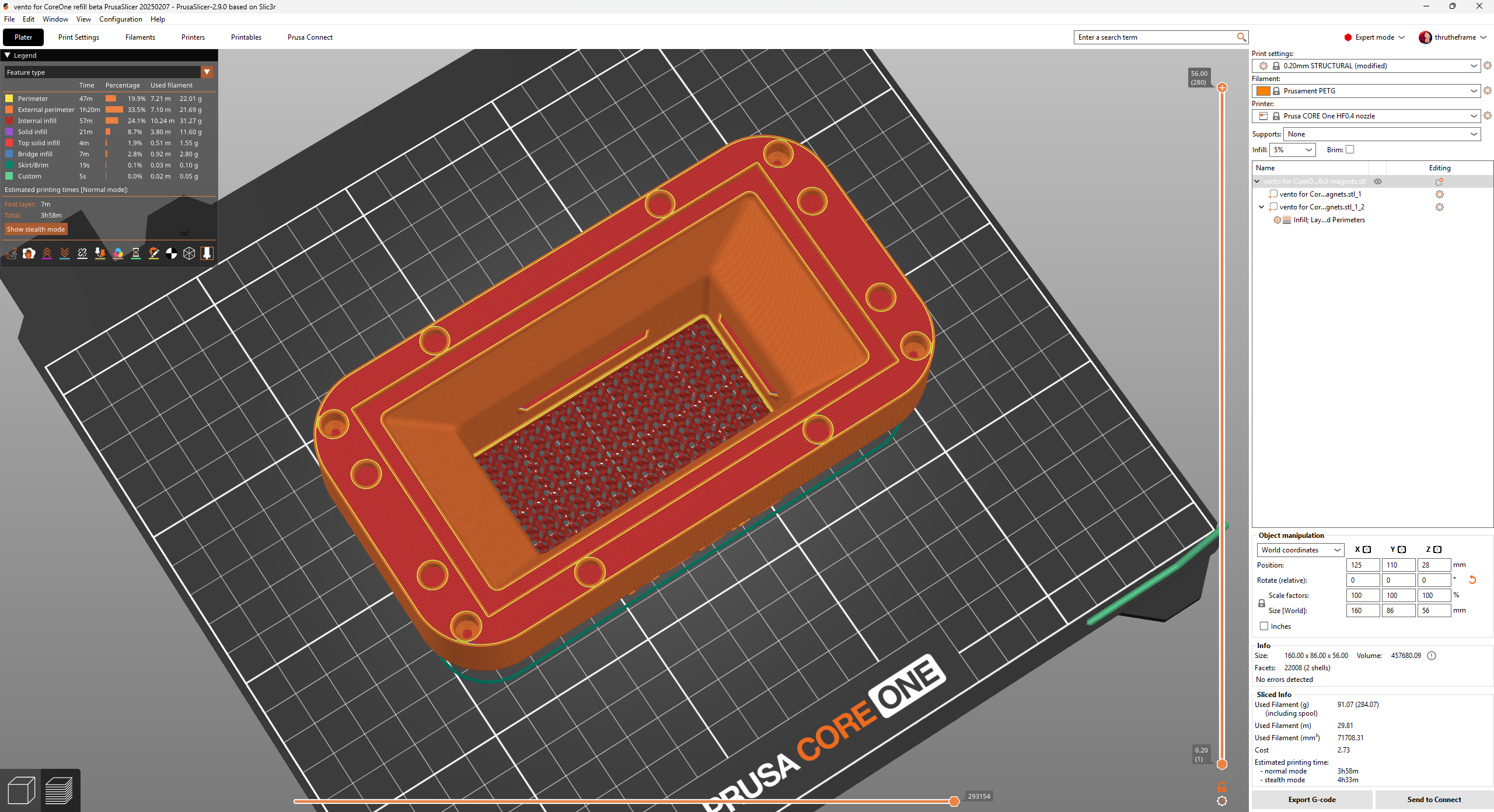The height and width of the screenshot is (812, 1494).
Task: Switch to 3D editor view cube
Action: [21, 791]
